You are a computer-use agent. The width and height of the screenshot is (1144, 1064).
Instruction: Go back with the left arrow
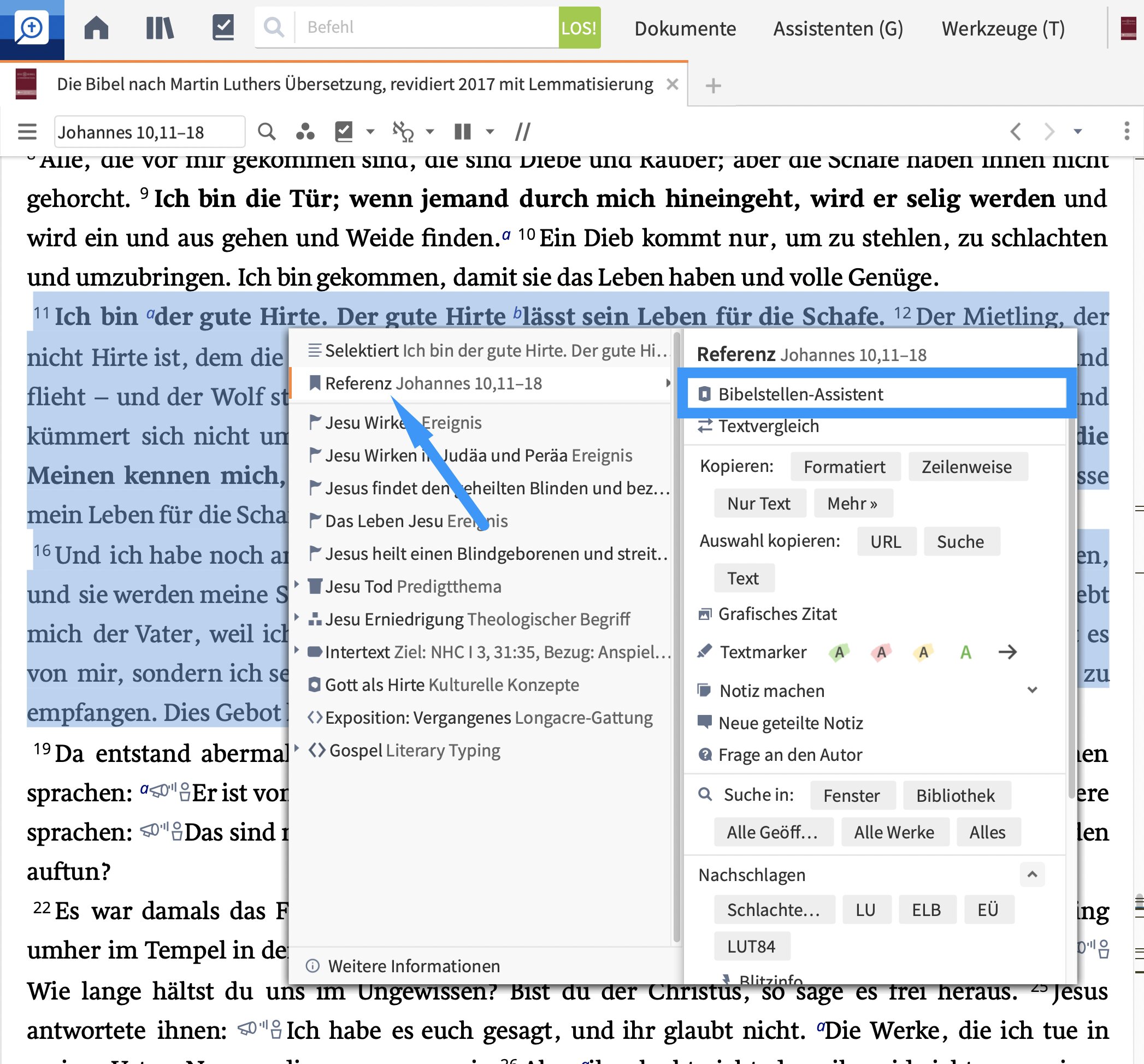pyautogui.click(x=1016, y=132)
